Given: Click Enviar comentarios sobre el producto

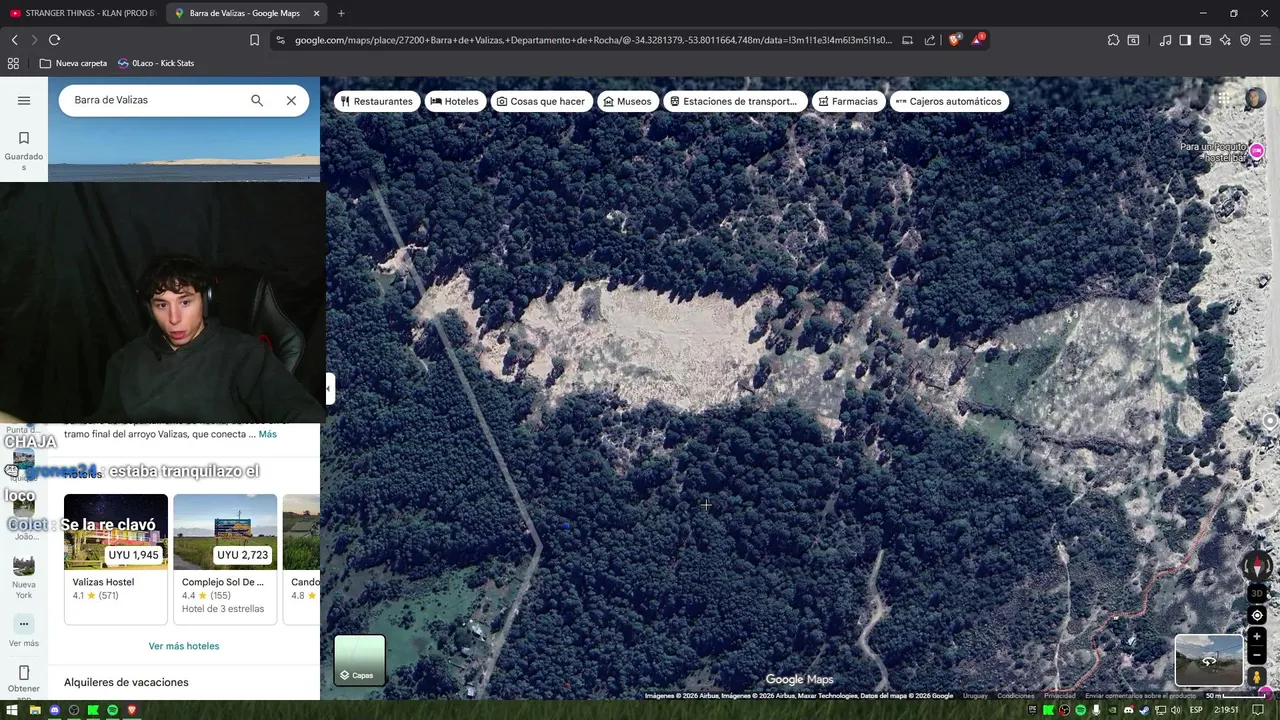Looking at the screenshot, I should point(1140,696).
